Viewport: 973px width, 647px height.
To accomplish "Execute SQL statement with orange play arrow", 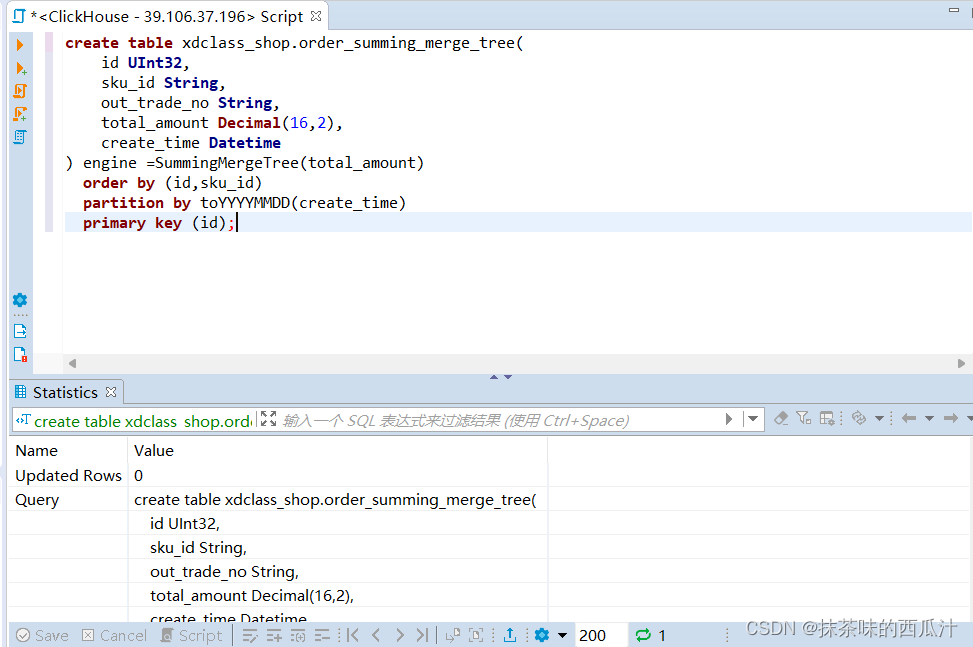I will click(x=19, y=45).
